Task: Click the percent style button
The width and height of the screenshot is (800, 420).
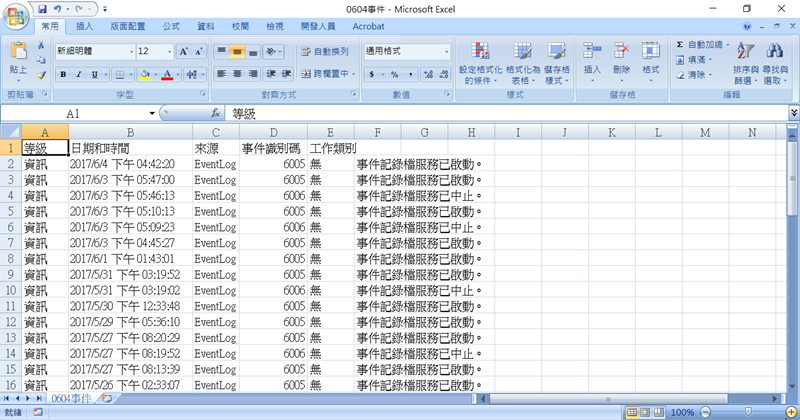Action: (394, 75)
